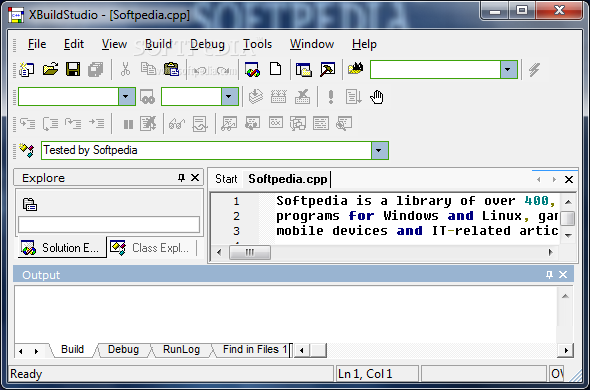Close the Softpedia.cpp document tab
The height and width of the screenshot is (390, 590).
[x=569, y=180]
